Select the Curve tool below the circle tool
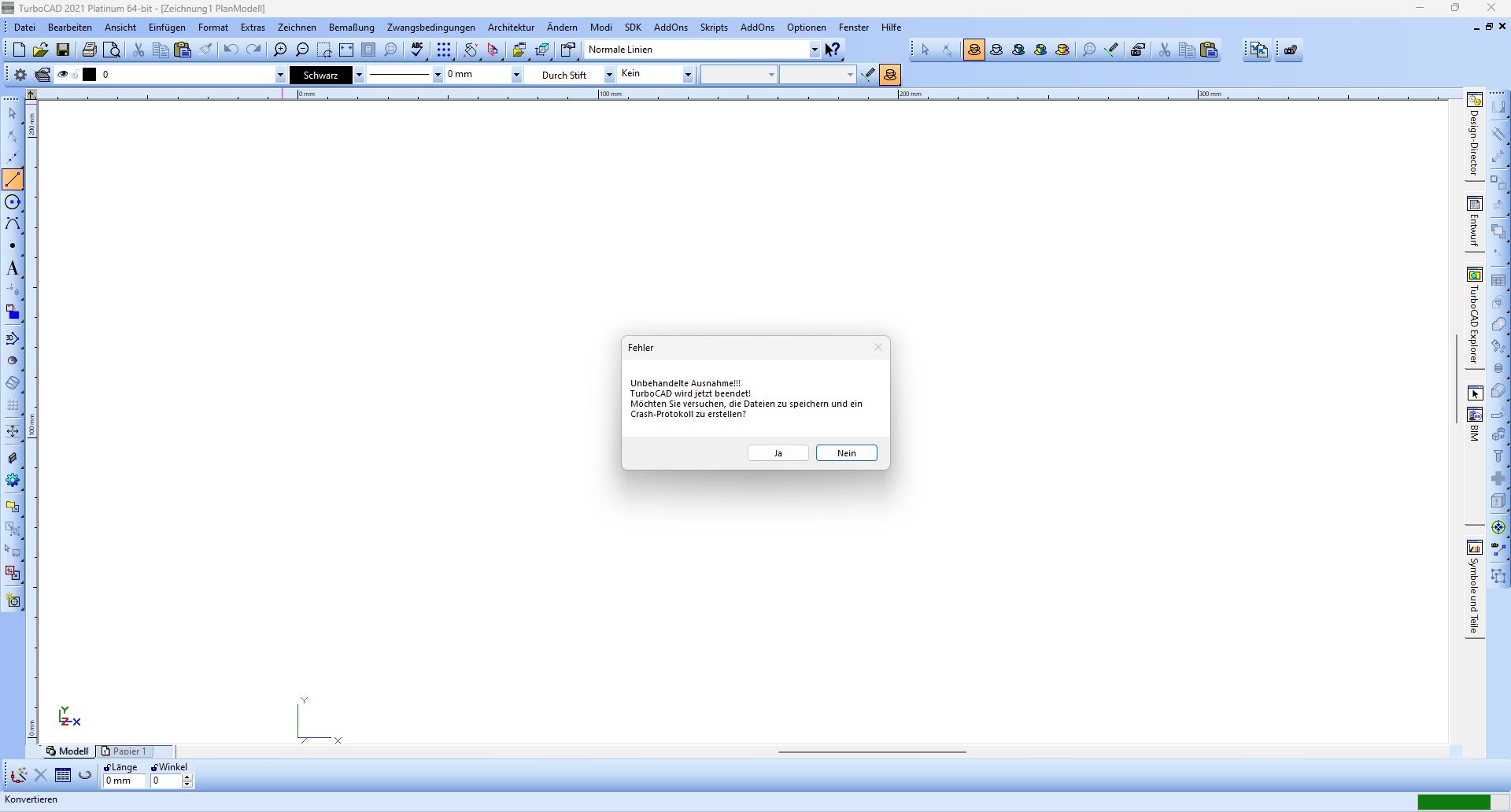 [13, 224]
